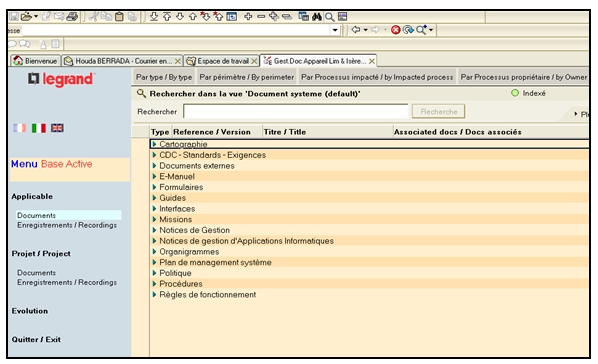Close the Houda BERRADA Courrier tab
Viewport: 598px width, 364px height.
coord(178,61)
